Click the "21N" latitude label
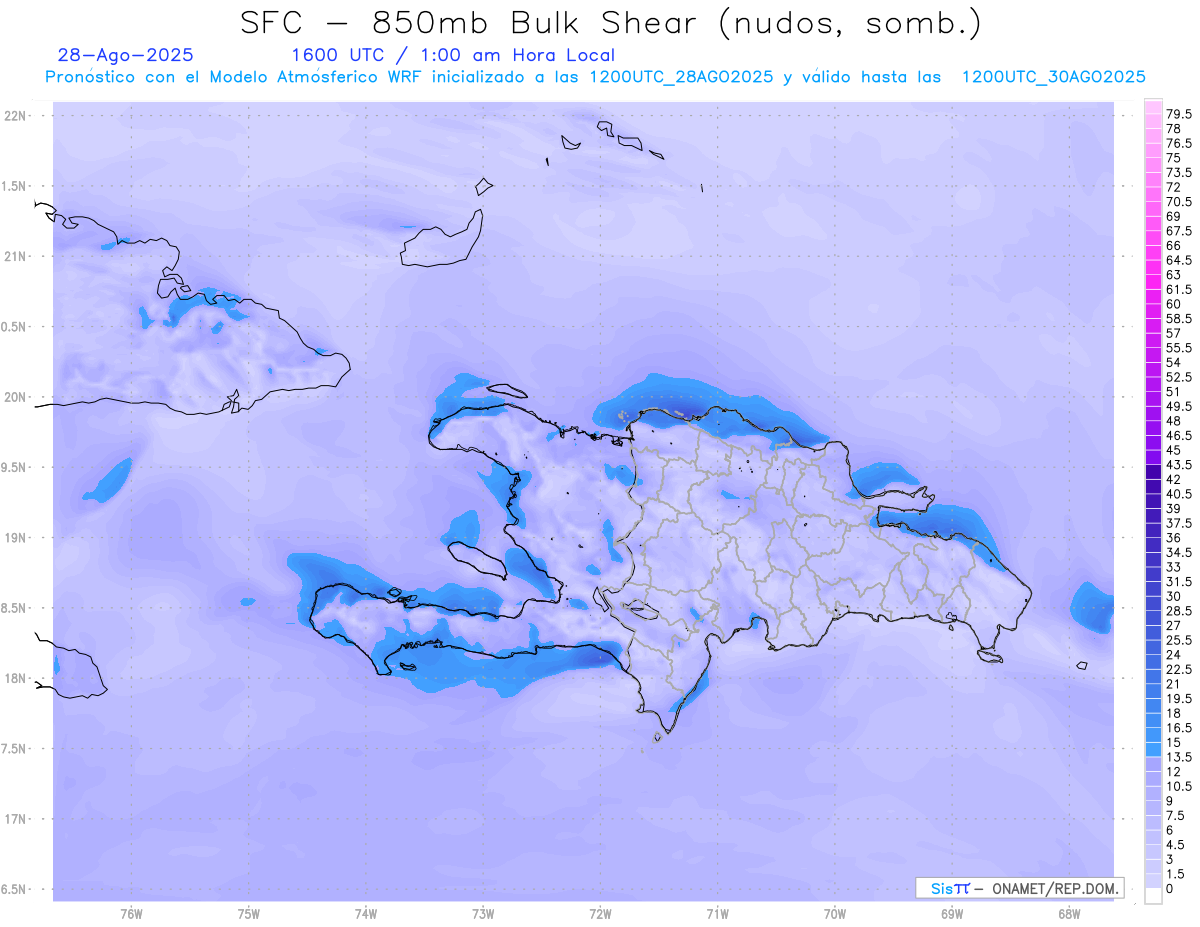Screen dimensions: 1200x927 15,256
